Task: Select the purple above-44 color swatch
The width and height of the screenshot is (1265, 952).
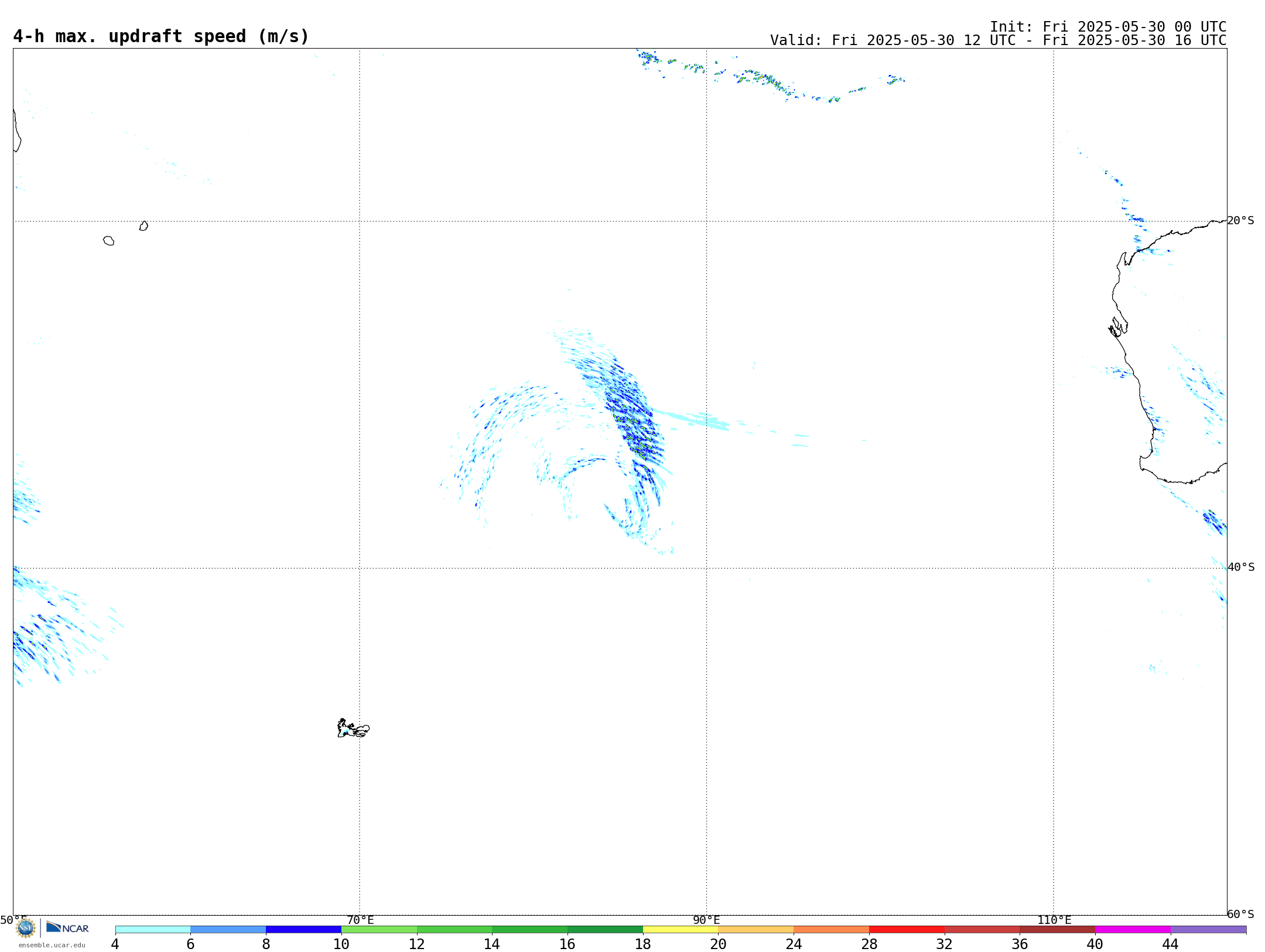Action: click(1208, 929)
